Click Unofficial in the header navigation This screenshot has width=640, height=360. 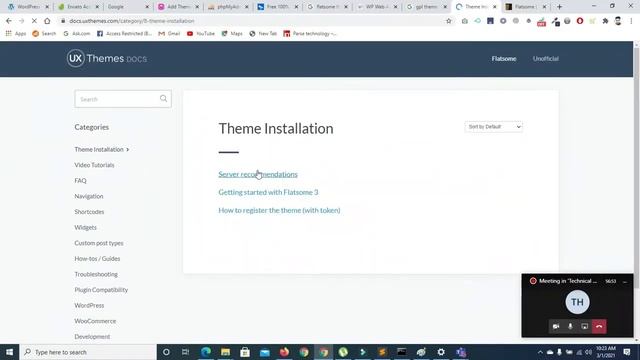click(x=545, y=58)
